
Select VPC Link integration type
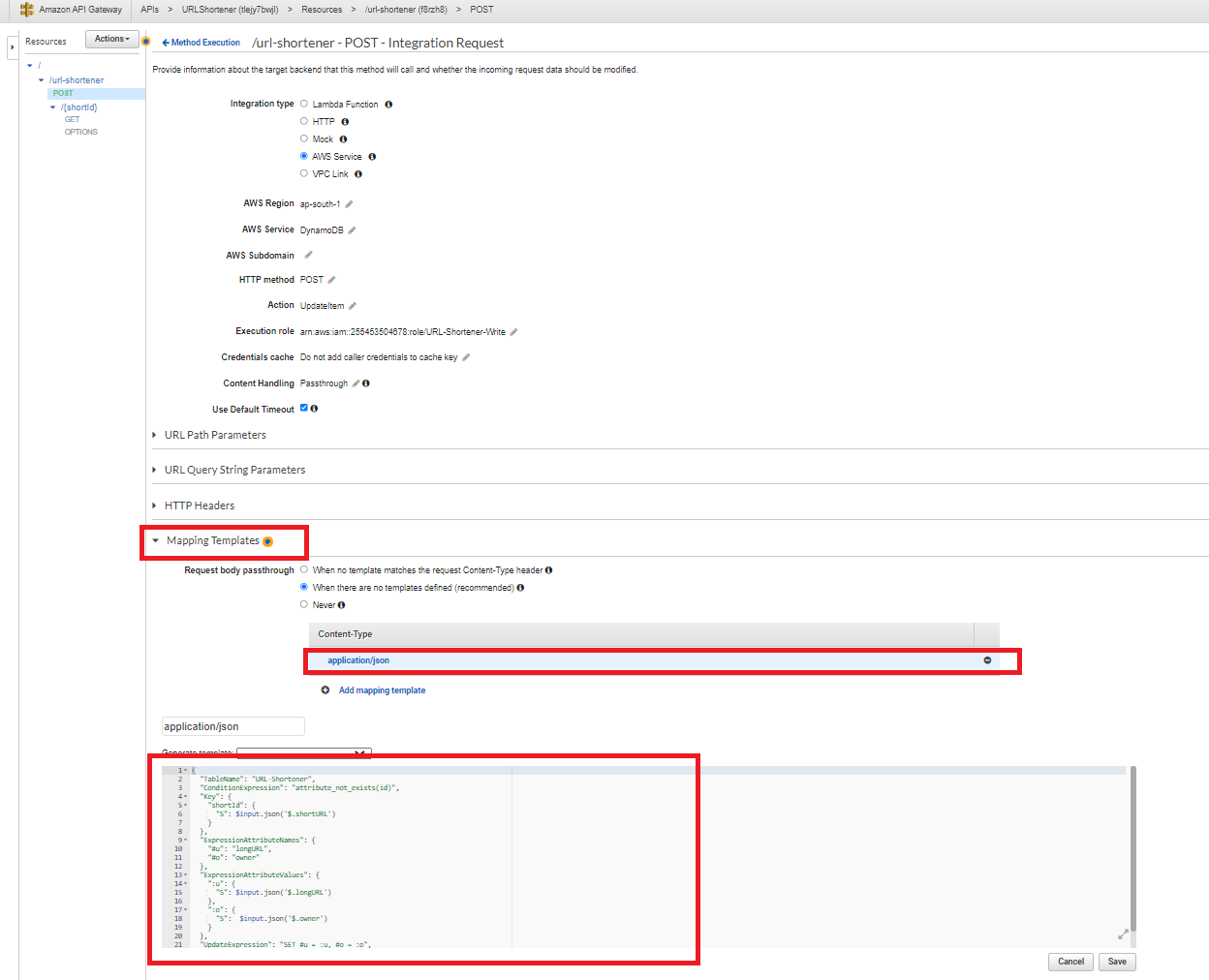click(304, 173)
